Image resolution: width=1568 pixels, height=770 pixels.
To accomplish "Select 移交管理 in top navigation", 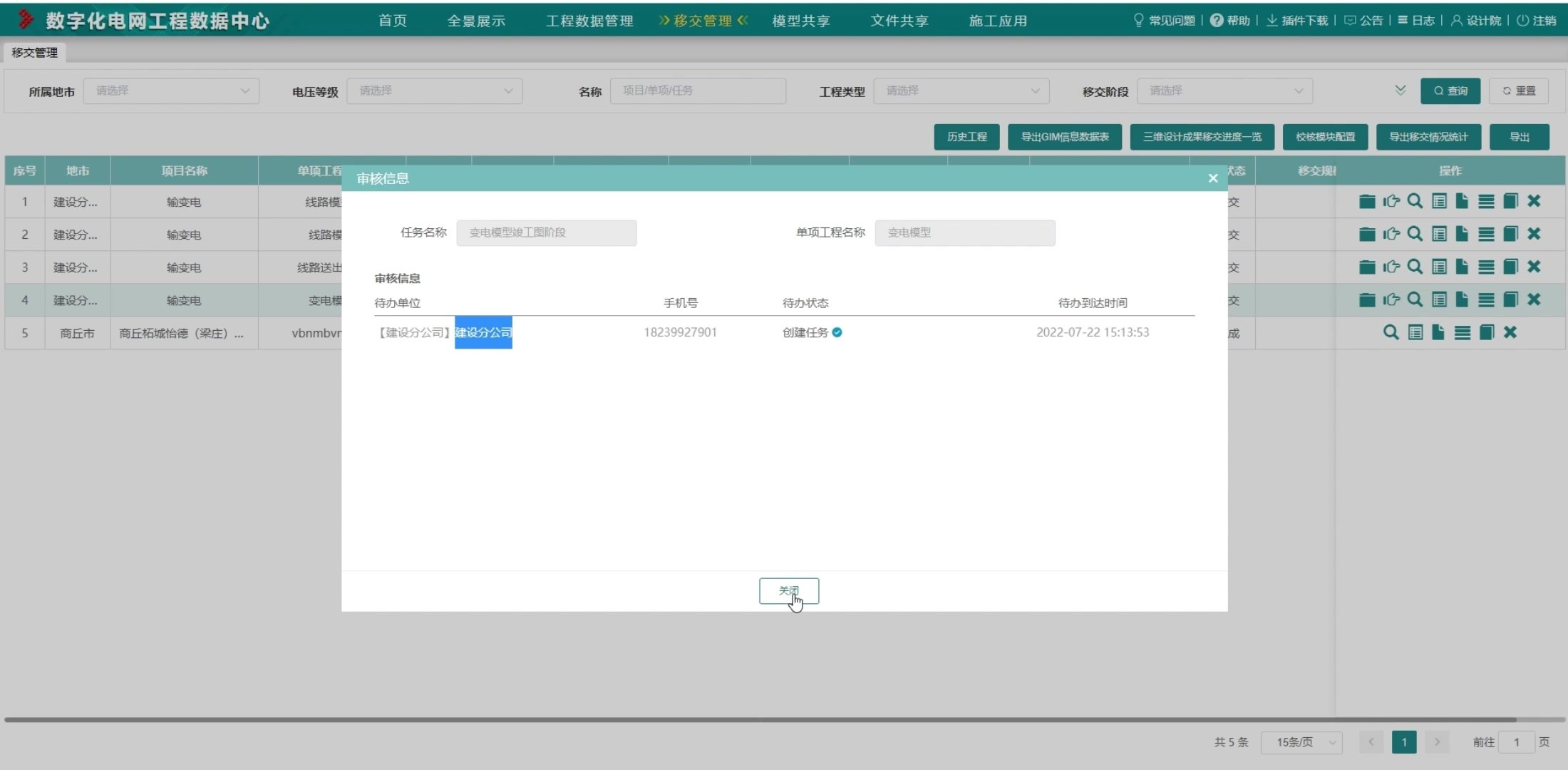I will [x=703, y=21].
